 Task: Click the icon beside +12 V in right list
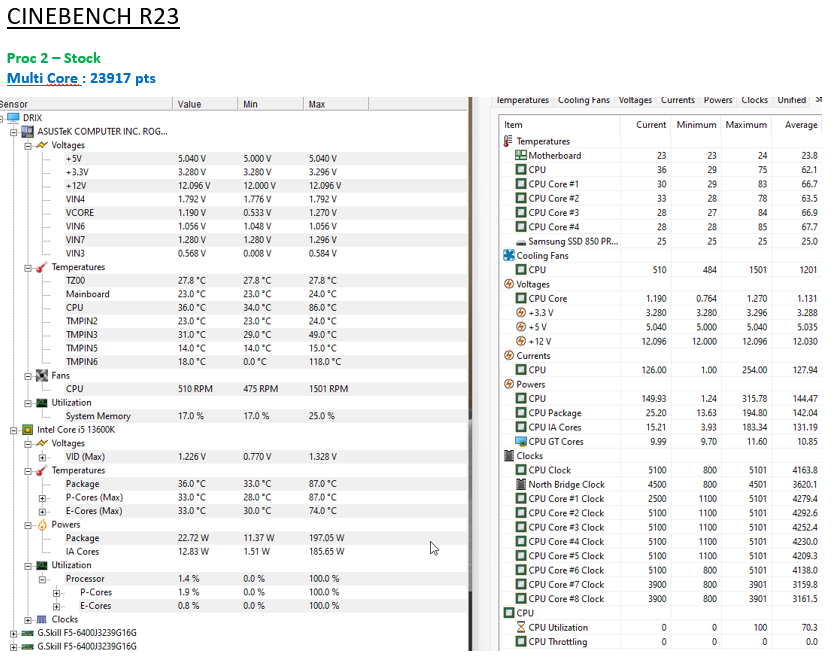coord(521,341)
